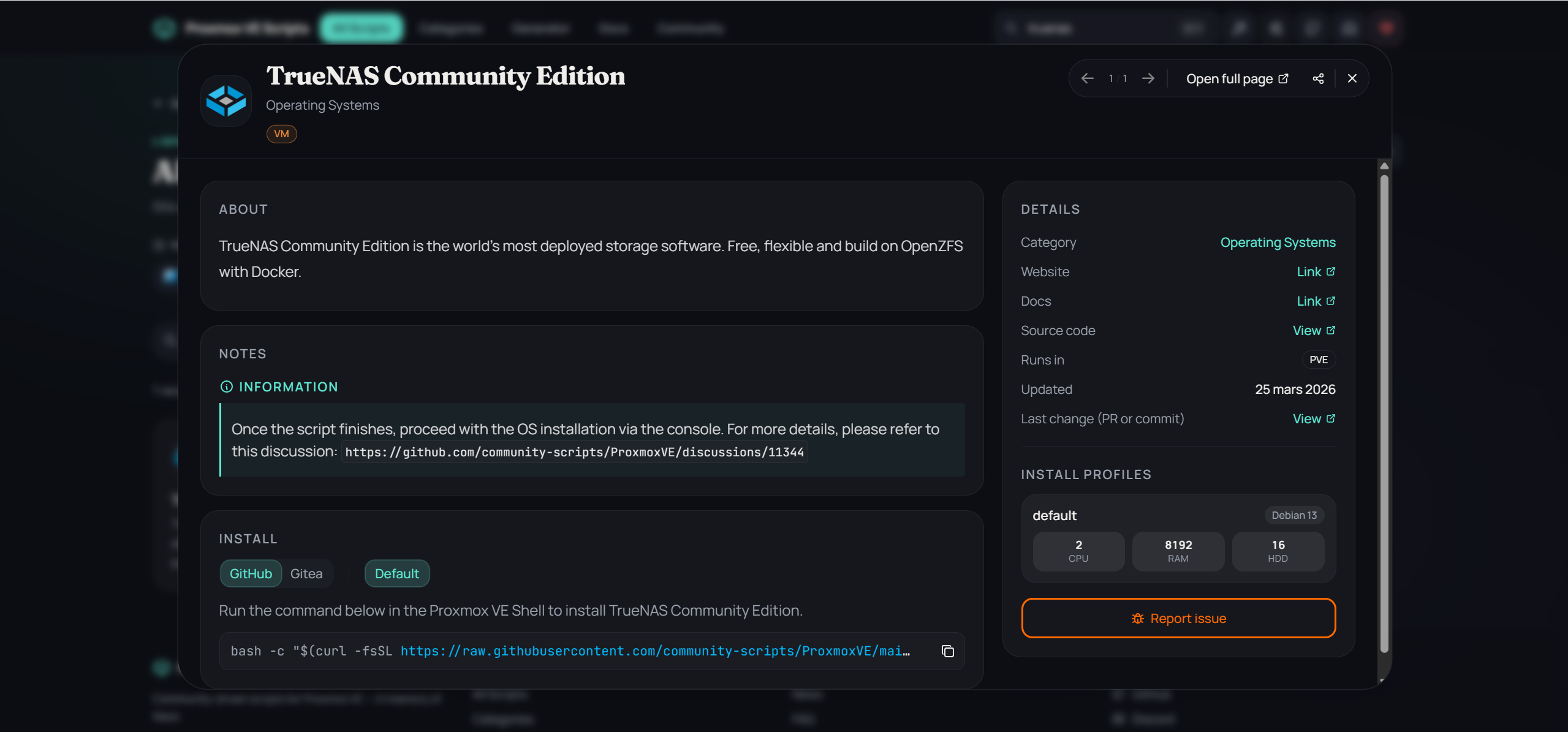
Task: Click the "NOTES" section heading
Action: point(243,354)
